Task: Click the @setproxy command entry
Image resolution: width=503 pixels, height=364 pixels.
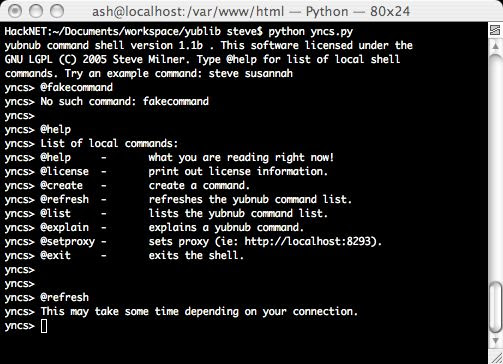Action: (68, 241)
